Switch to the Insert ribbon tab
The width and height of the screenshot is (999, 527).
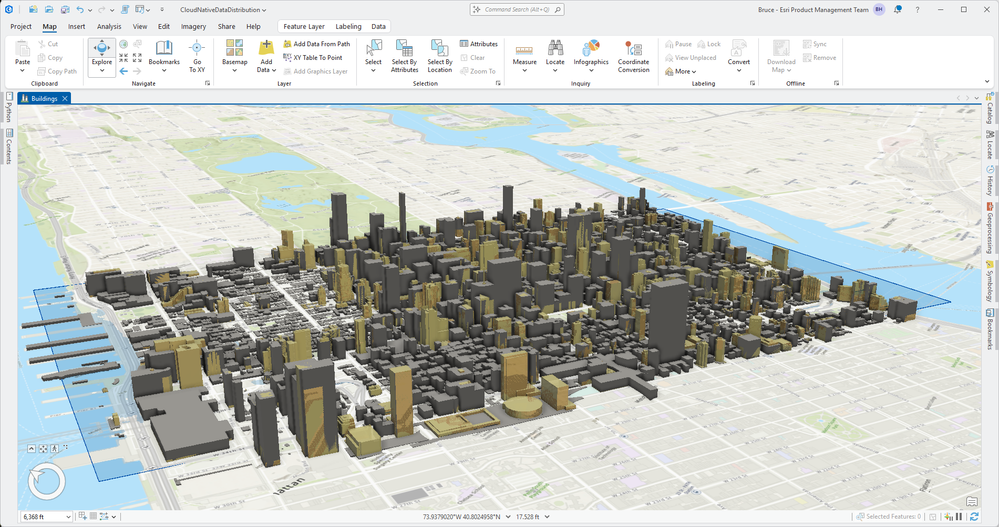point(76,27)
